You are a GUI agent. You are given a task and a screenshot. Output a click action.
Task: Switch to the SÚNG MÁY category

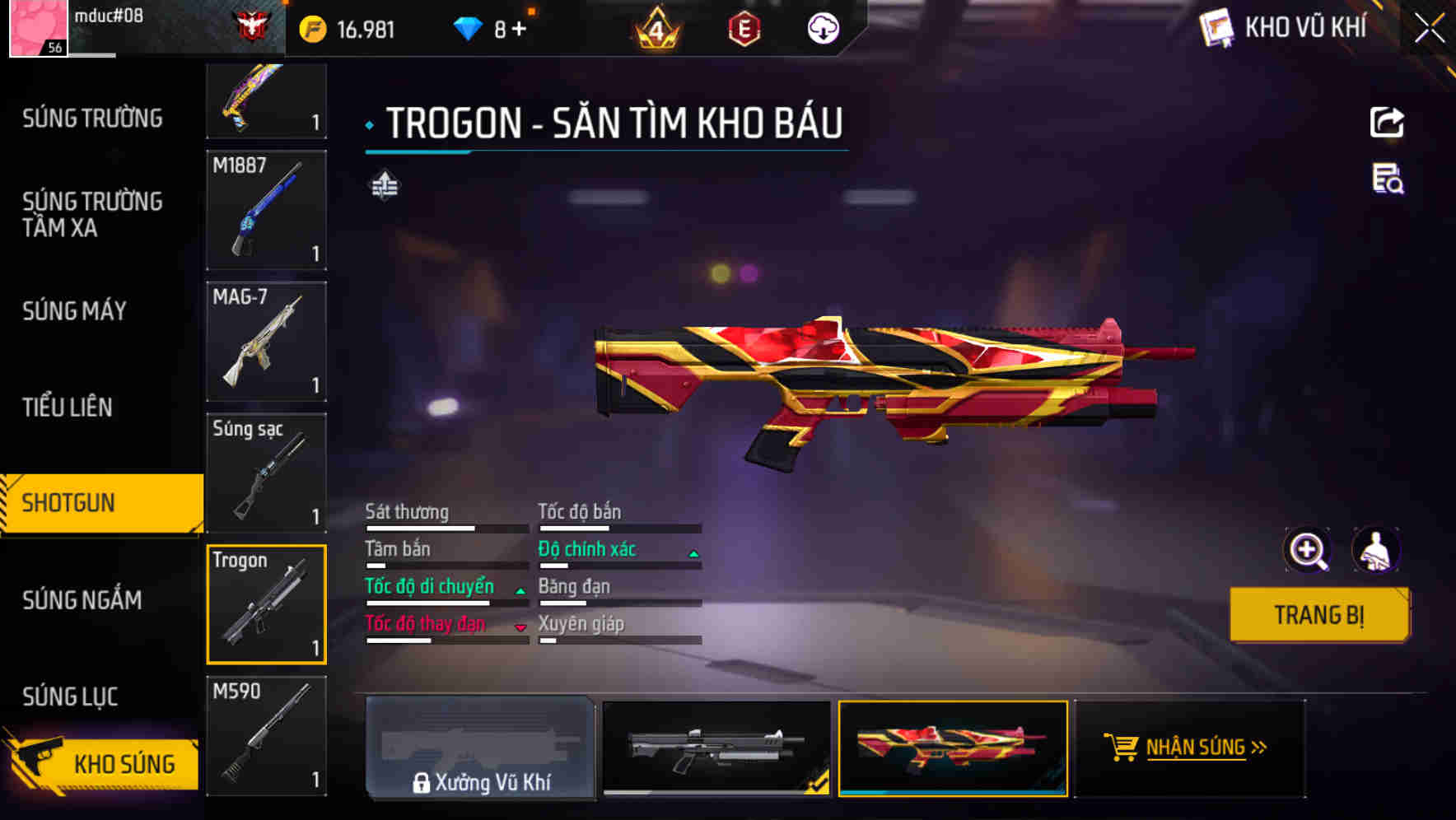(74, 311)
